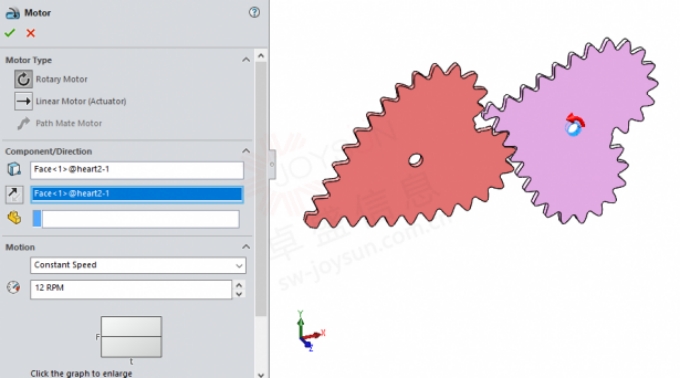This screenshot has height=378, width=680.
Task: Click the panel scrollbar down arrow
Action: tap(261, 375)
